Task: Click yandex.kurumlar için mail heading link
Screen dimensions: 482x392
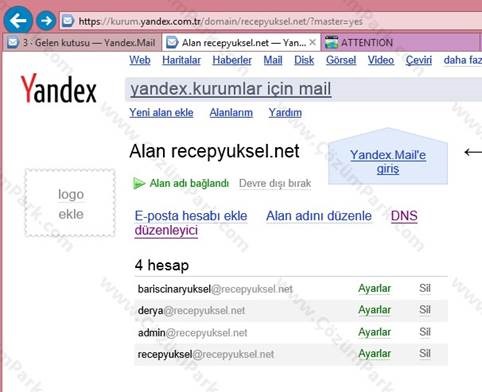Action: point(231,89)
